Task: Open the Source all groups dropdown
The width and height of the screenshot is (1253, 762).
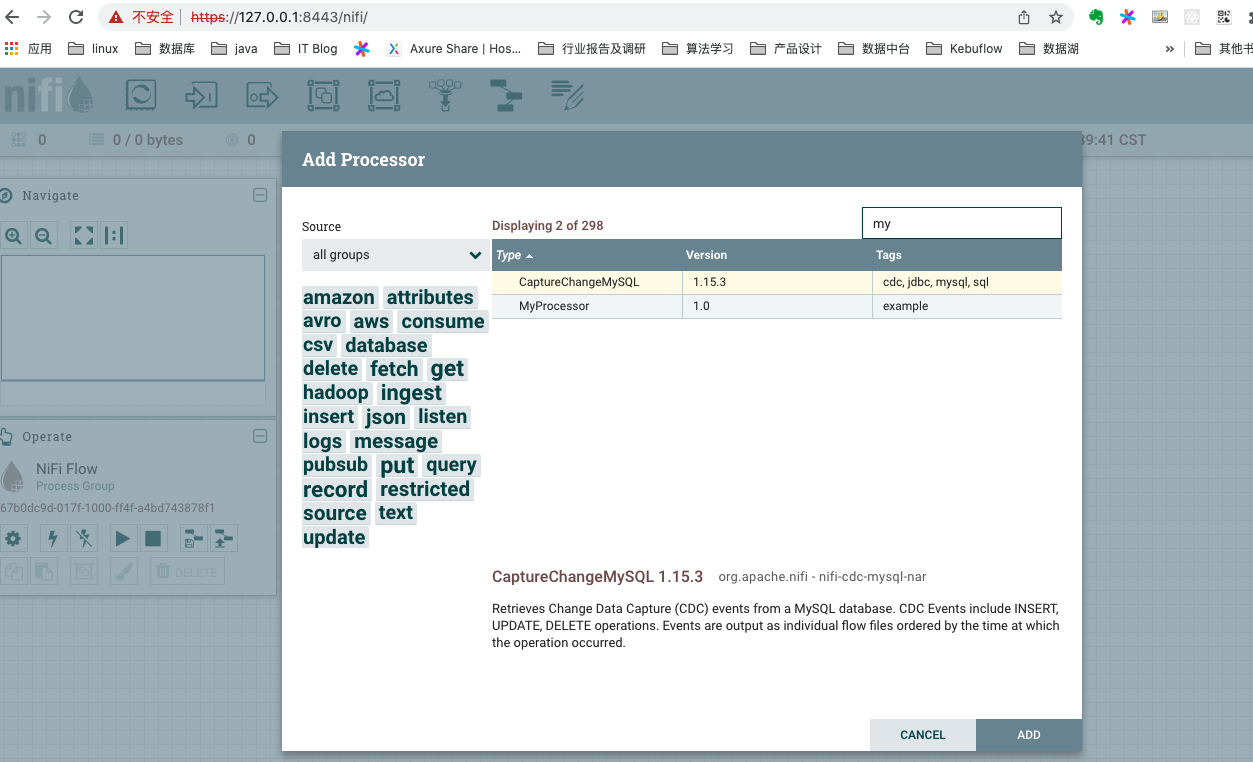Action: 396,255
